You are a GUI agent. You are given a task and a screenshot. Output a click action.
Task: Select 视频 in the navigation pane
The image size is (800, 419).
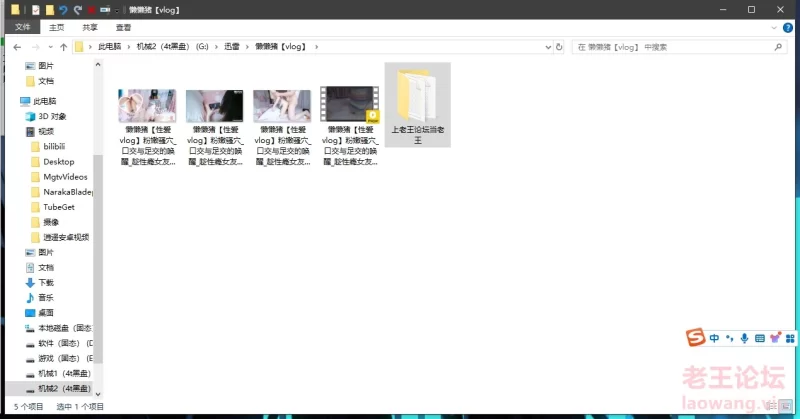[40, 132]
